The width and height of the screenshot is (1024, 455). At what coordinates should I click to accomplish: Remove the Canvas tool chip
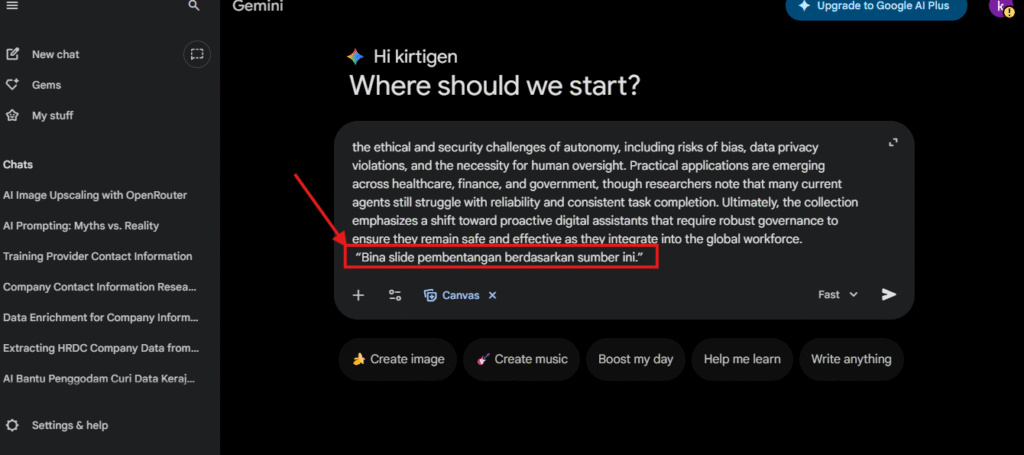492,295
